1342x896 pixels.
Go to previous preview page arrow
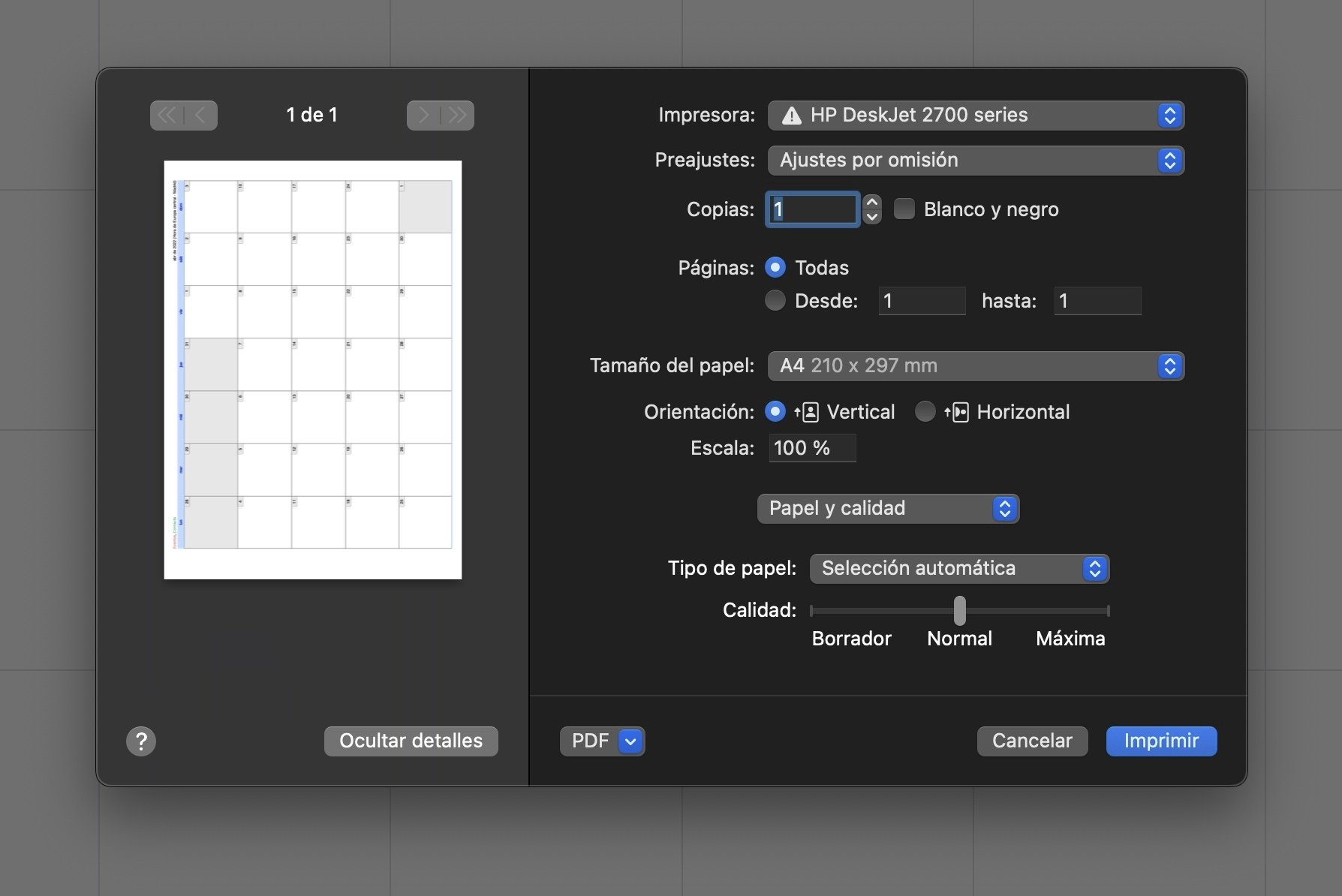pyautogui.click(x=201, y=116)
